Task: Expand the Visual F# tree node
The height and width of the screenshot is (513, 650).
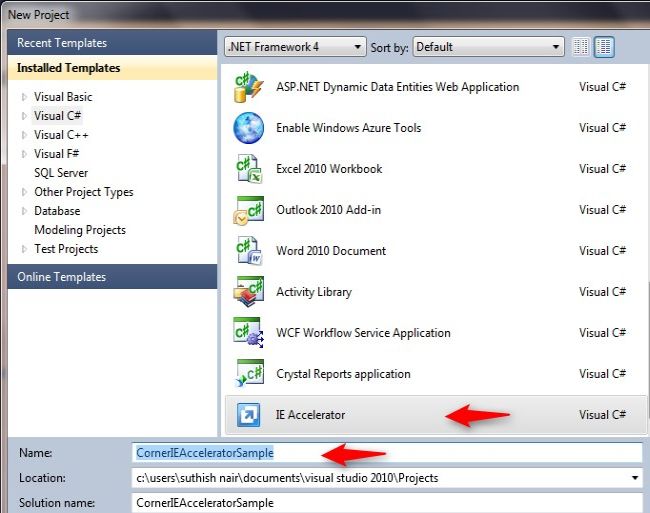Action: (x=24, y=154)
